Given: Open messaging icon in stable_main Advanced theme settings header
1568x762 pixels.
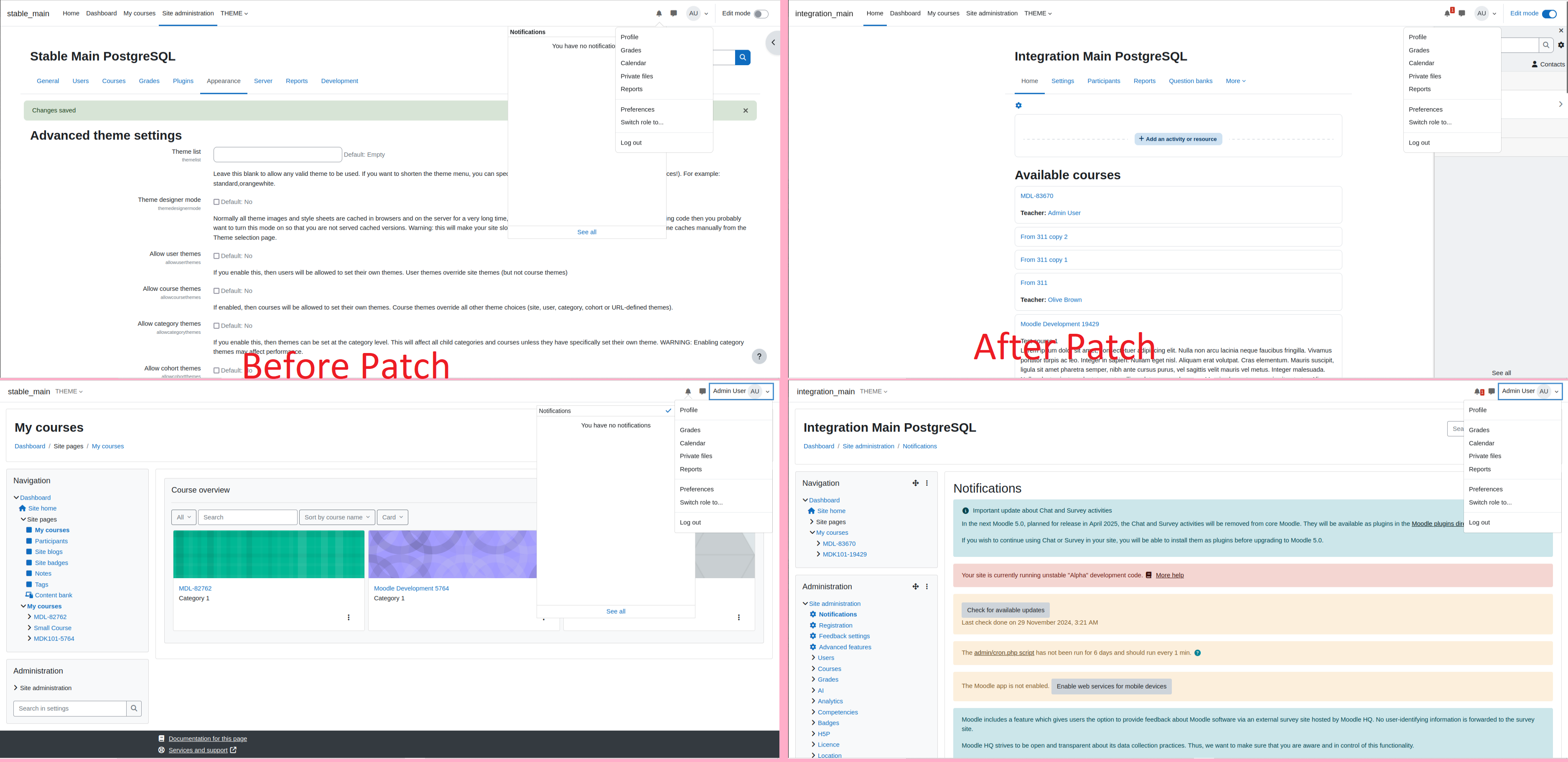Looking at the screenshot, I should pos(673,13).
